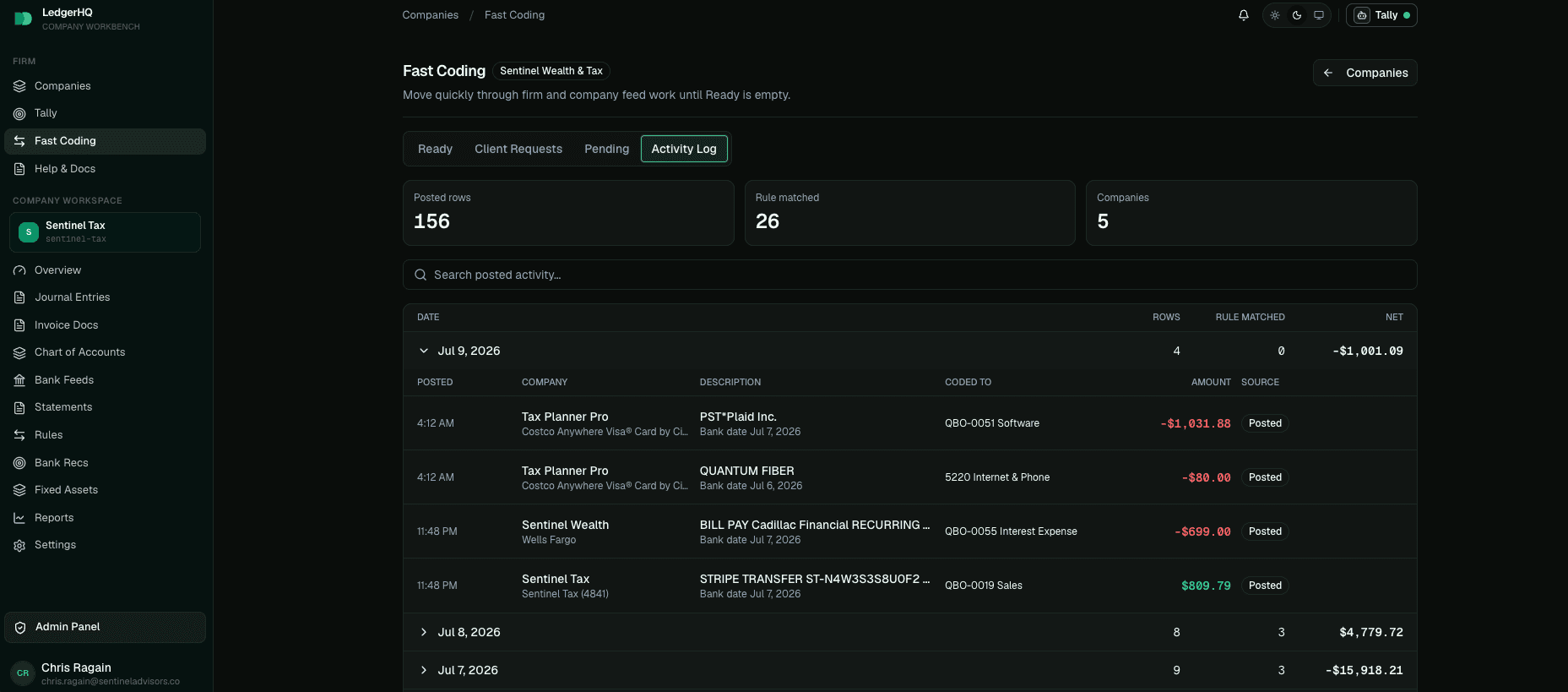Click the LedgerHQ logo icon
Screen dimensions: 1568x692
click(23, 19)
